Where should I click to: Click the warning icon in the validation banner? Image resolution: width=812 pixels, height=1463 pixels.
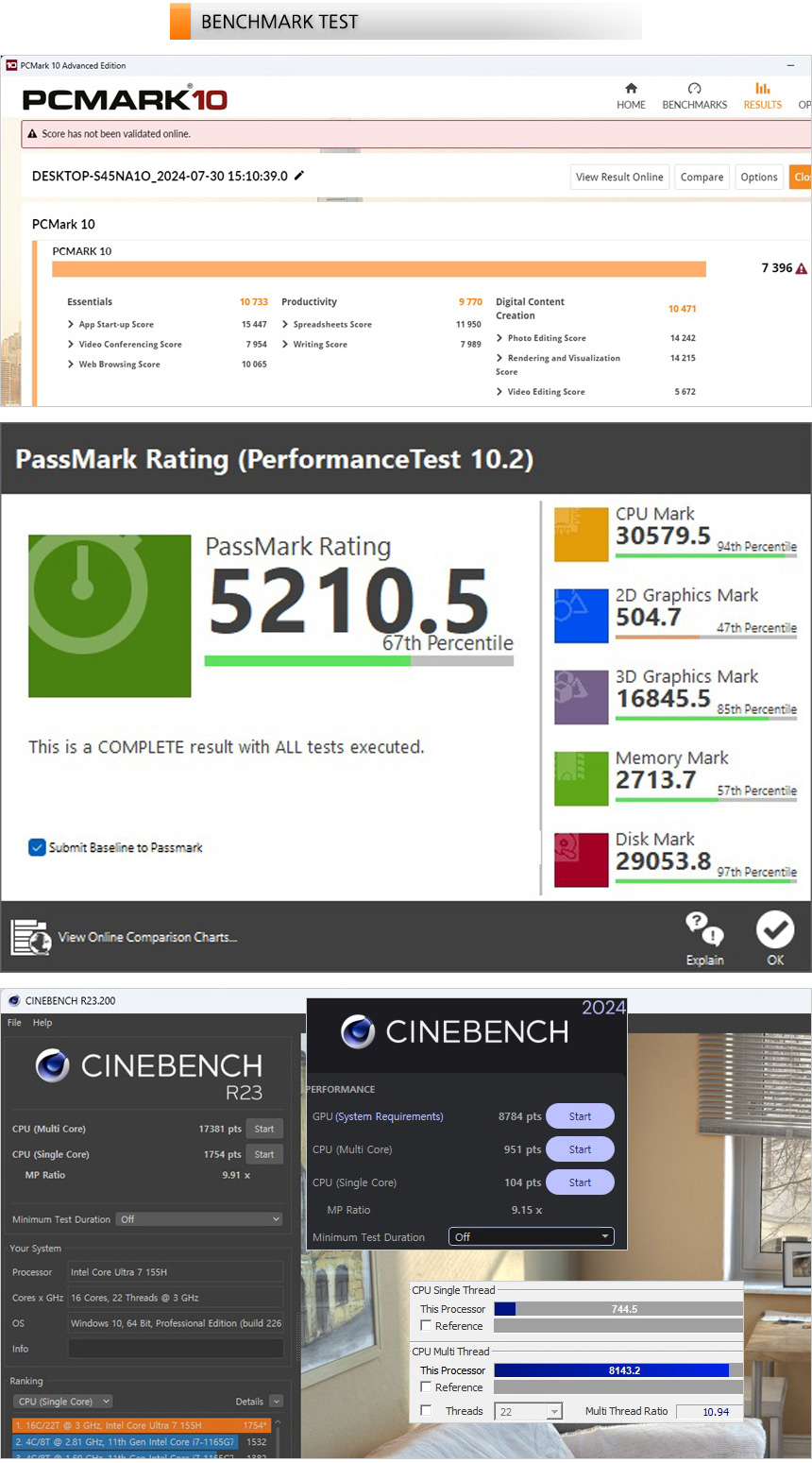(32, 134)
